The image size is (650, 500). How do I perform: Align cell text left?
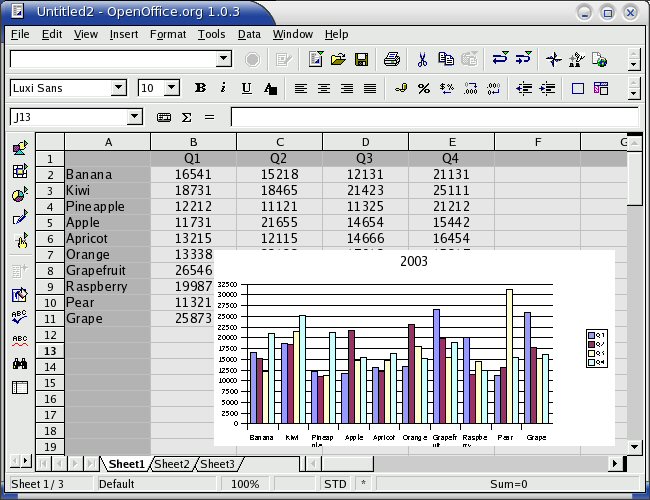coord(301,88)
